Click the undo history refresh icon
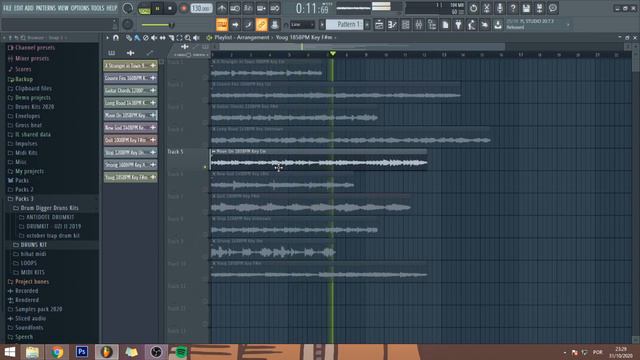Image resolution: width=640 pixels, height=360 pixels. click(473, 8)
